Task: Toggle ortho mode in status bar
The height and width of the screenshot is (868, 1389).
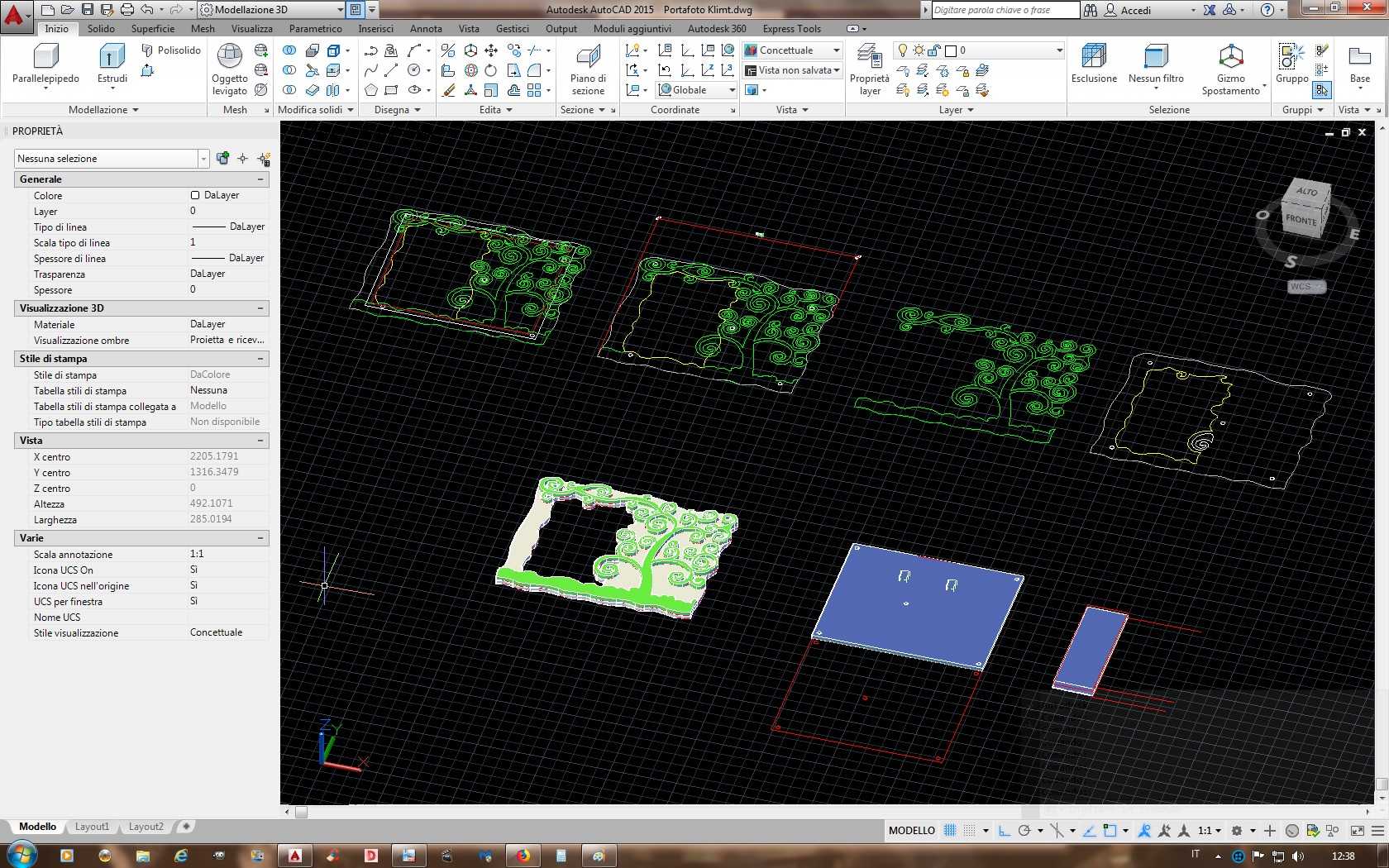Action: 1004,831
